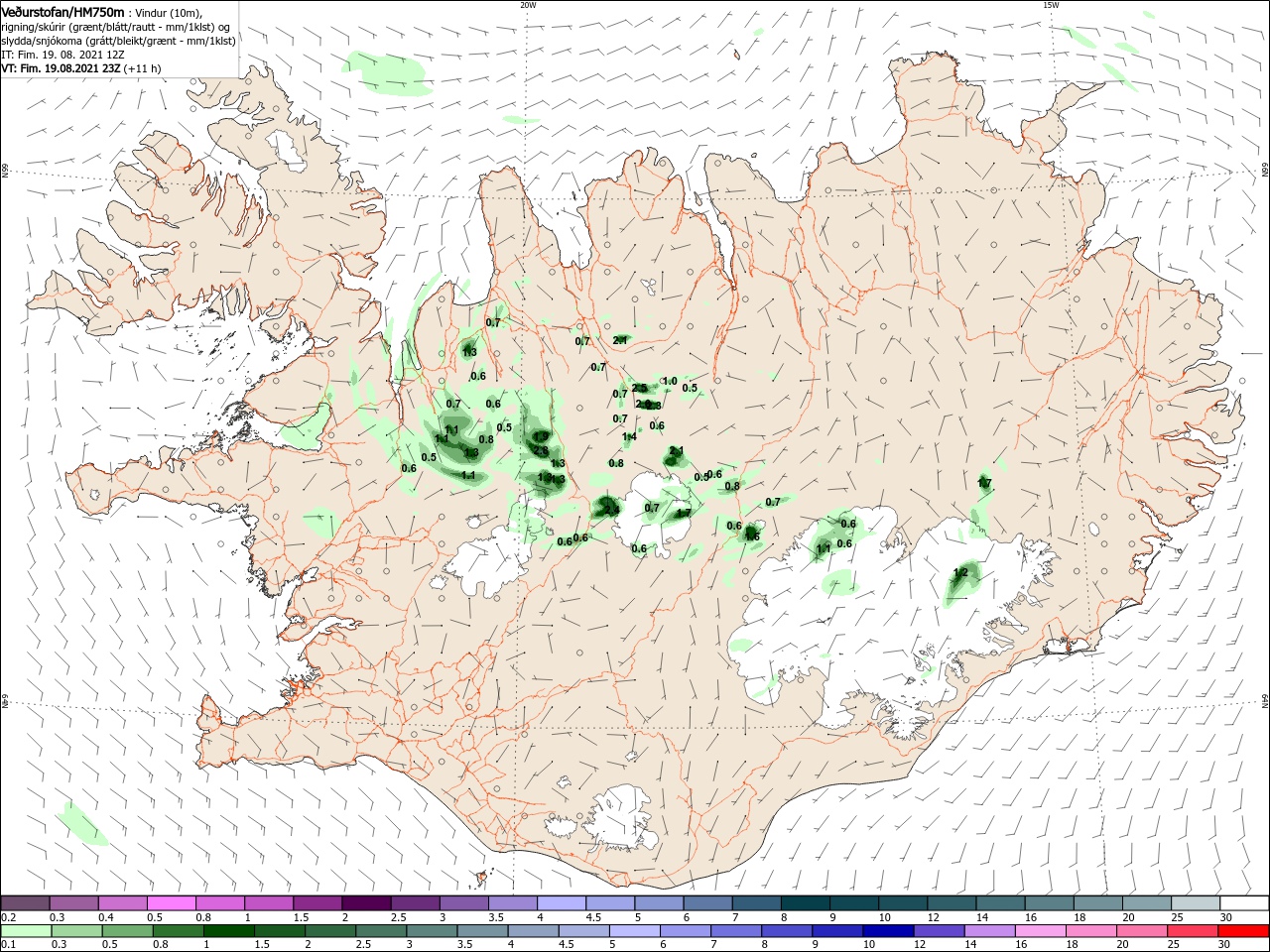This screenshot has width=1270, height=952.
Task: Select the pink 18–20 rain swatch
Action: (x=1090, y=931)
